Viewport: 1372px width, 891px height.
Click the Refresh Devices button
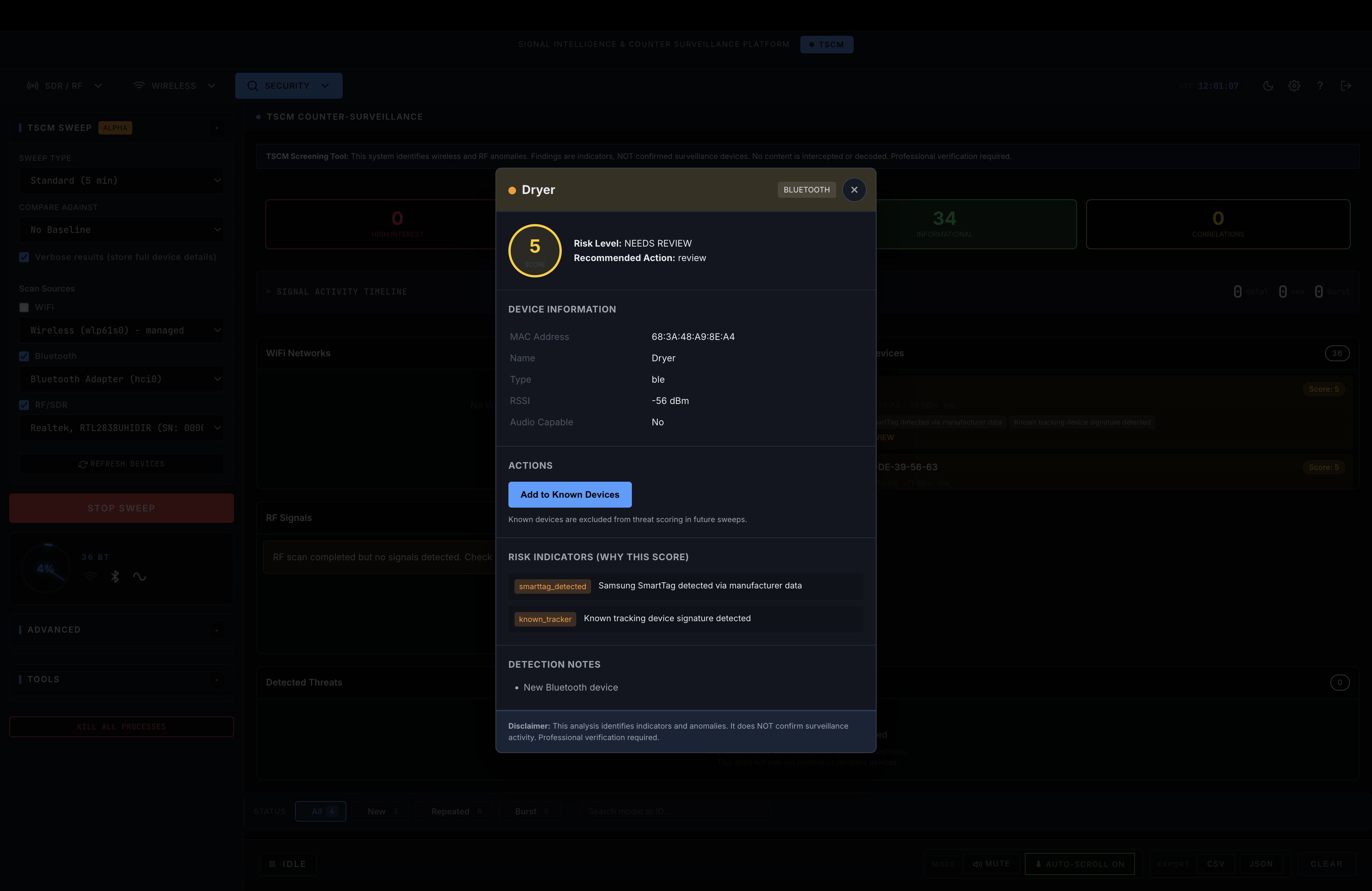coord(122,464)
